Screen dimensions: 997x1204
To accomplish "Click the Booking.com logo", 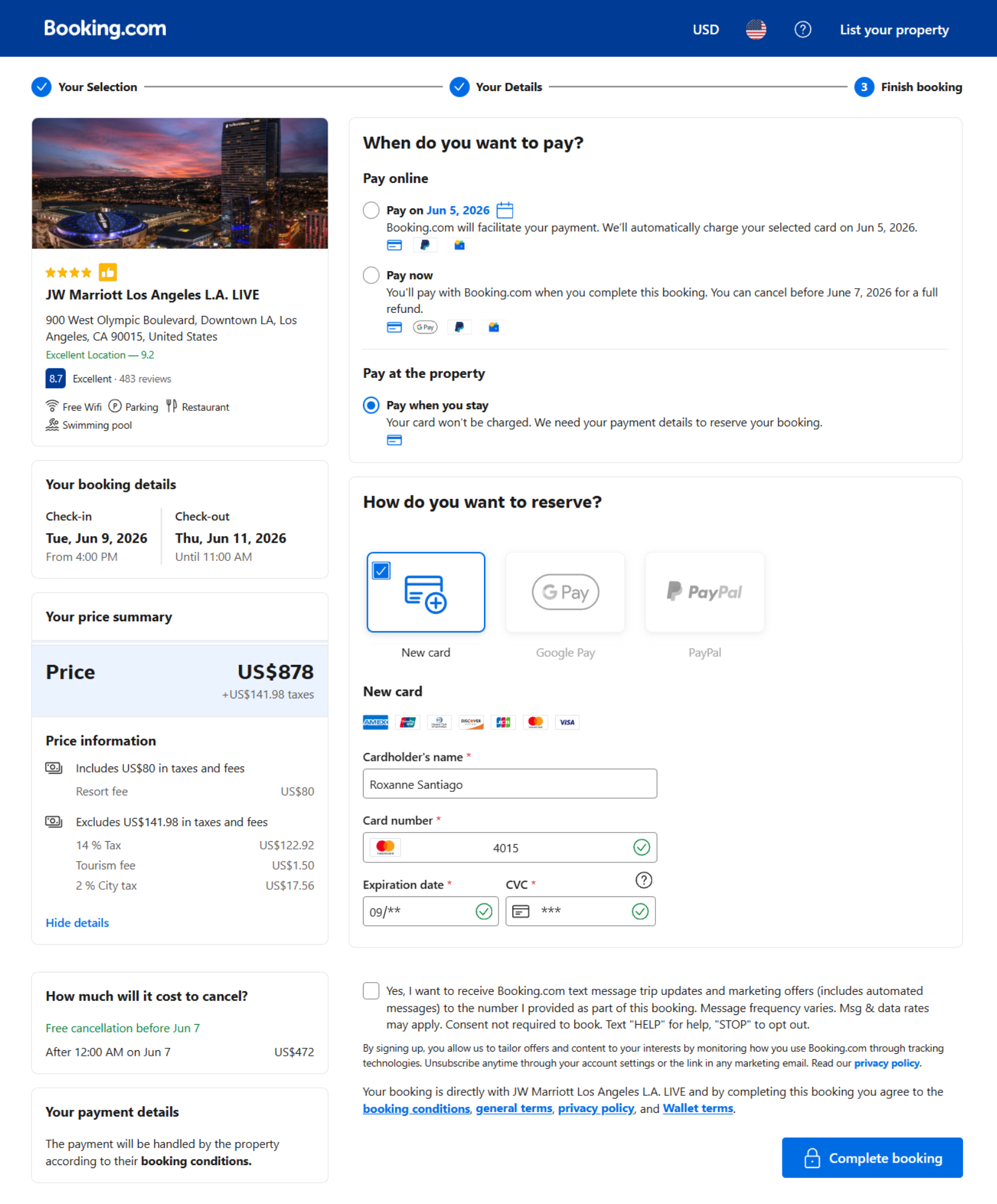I will [105, 29].
